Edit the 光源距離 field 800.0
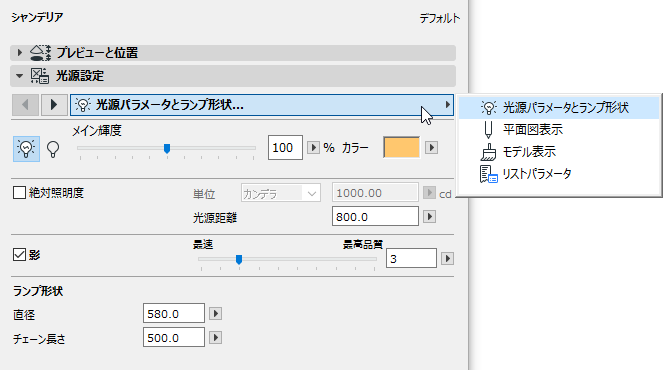The height and width of the screenshot is (370, 663). (375, 217)
